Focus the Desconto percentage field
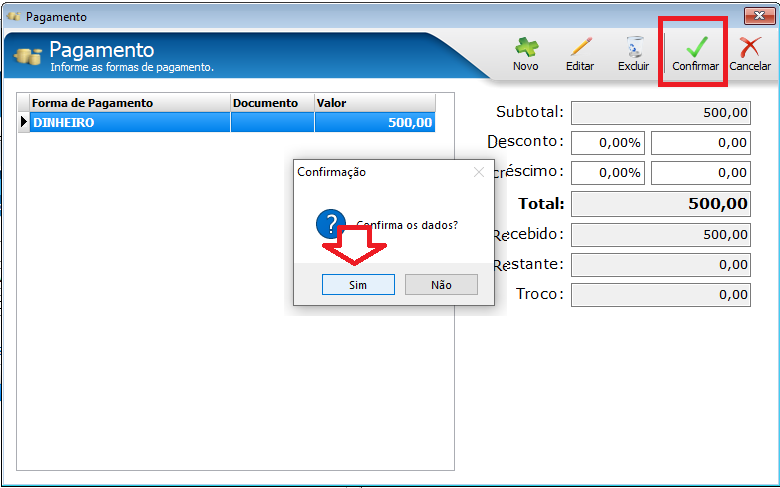Viewport: 780px width, 488px height. [608, 143]
